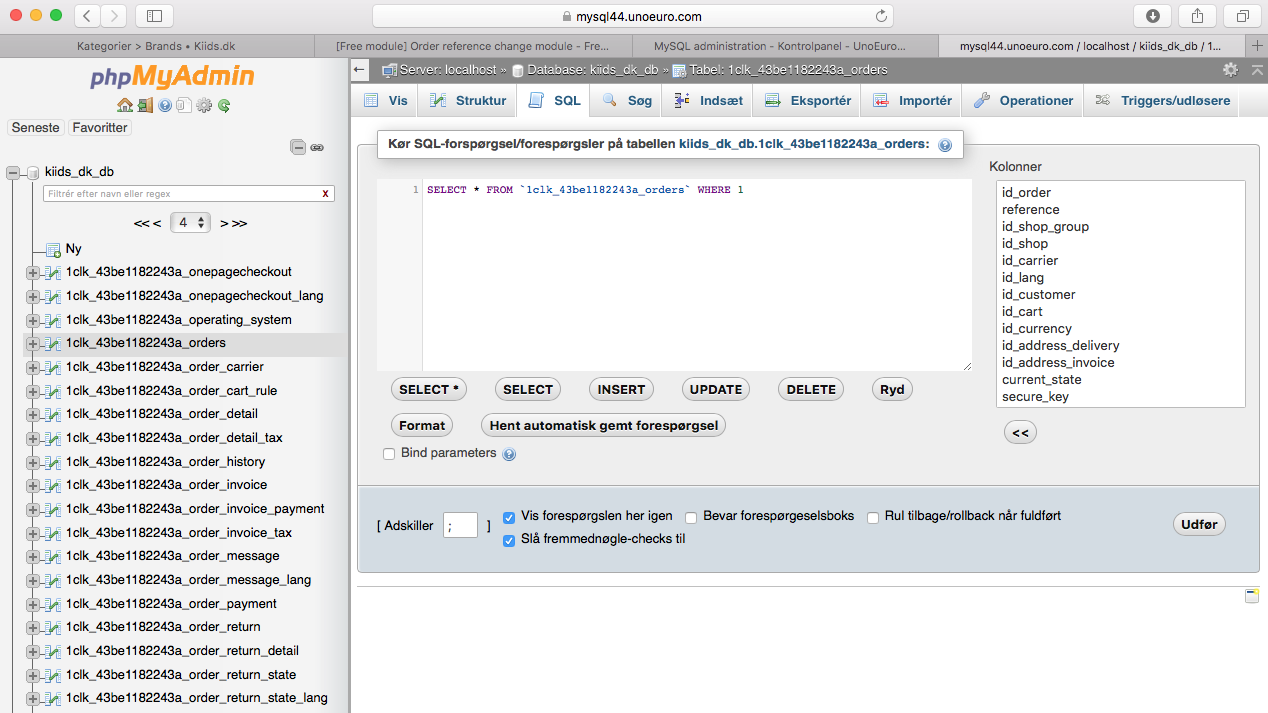This screenshot has height=713, width=1268.
Task: Click the log out door icon
Action: click(145, 105)
